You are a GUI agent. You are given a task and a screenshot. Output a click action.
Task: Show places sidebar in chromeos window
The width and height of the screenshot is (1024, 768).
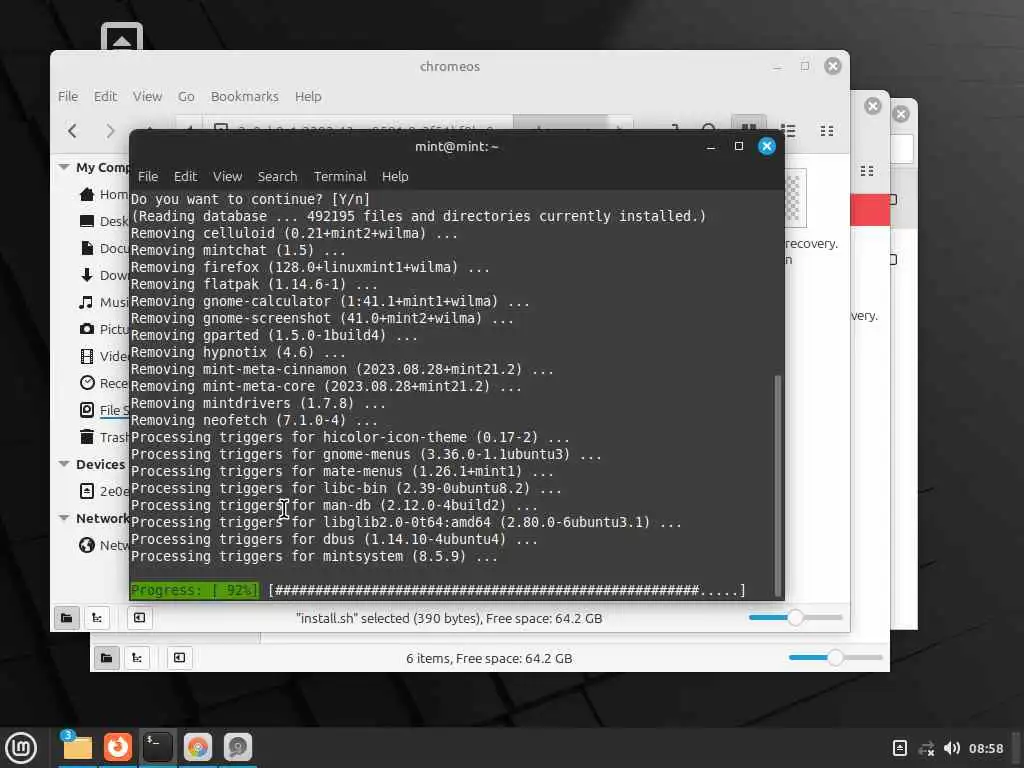pyautogui.click(x=67, y=618)
